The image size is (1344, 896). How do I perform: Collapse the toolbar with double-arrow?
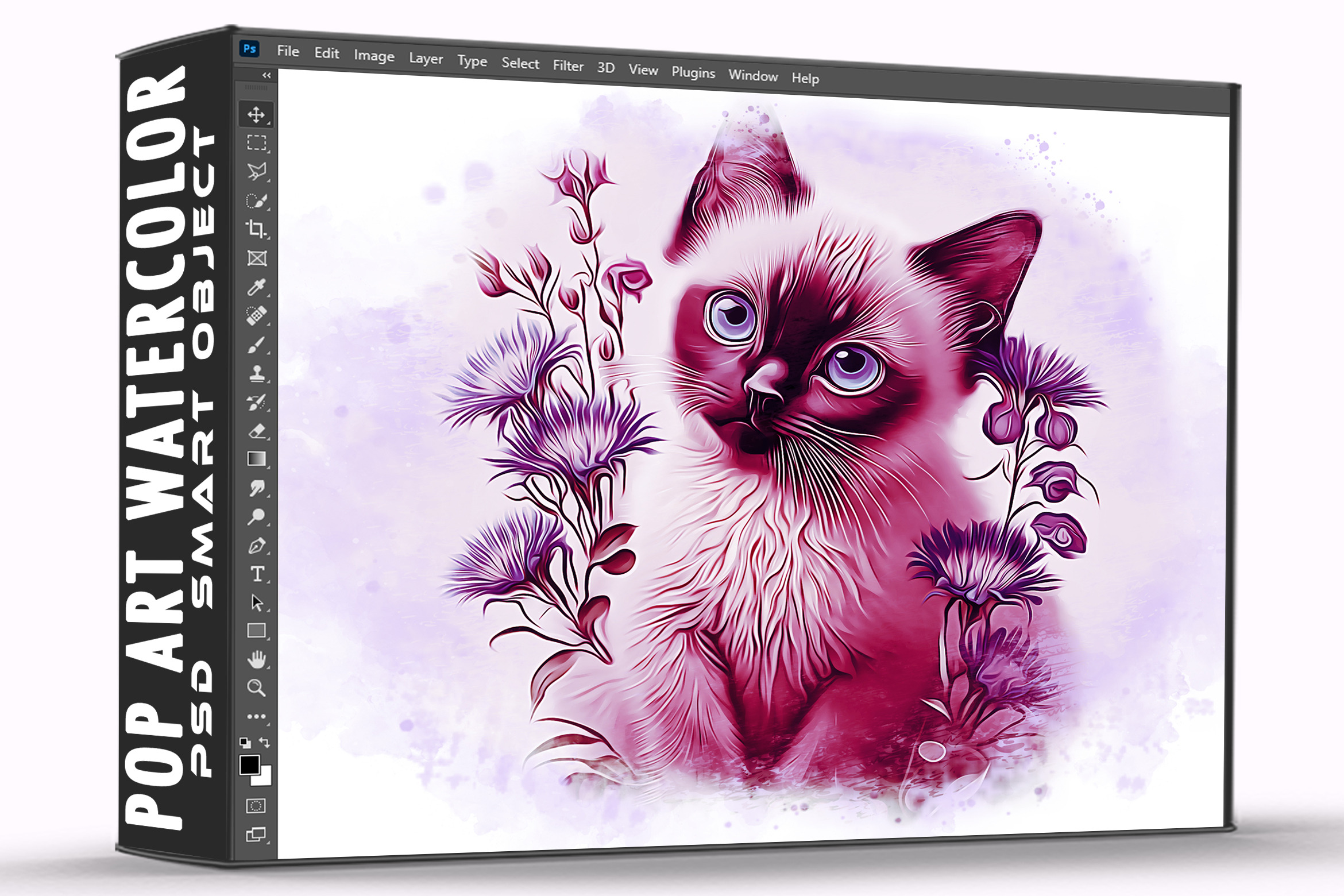267,75
